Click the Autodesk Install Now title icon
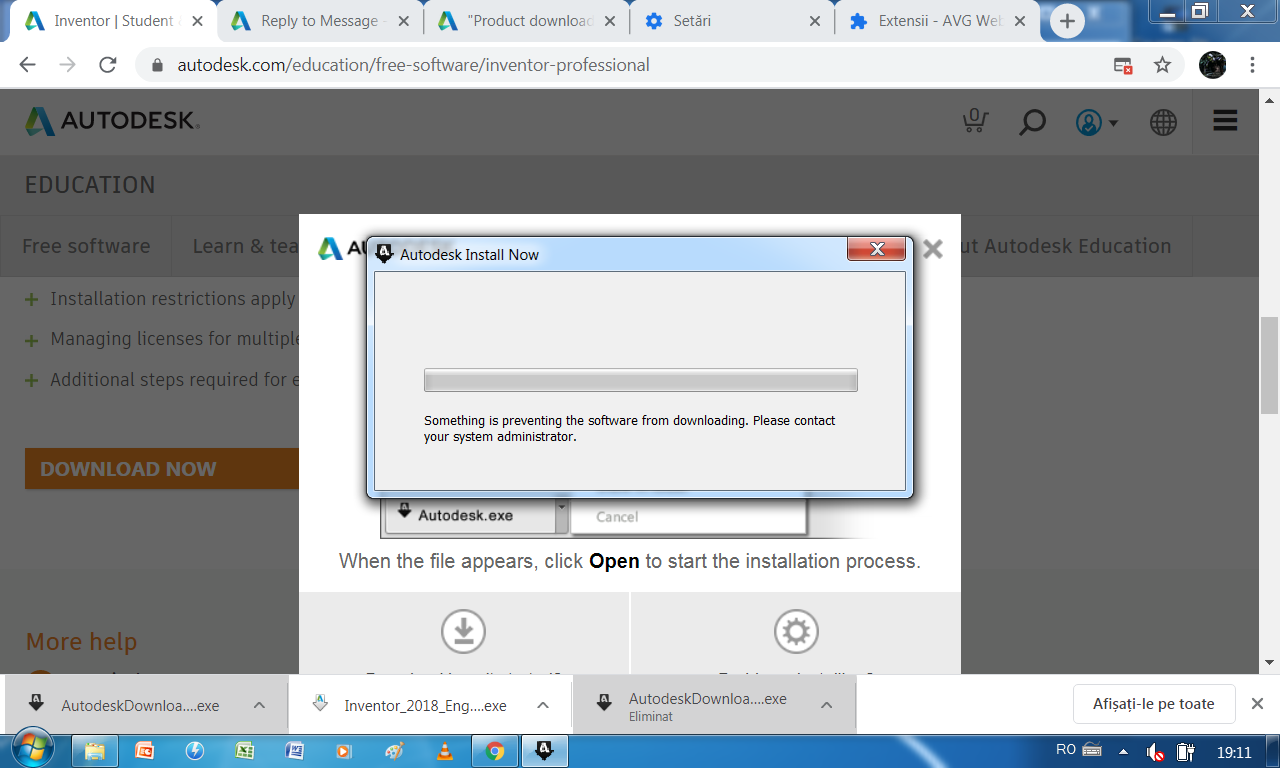 tap(385, 254)
